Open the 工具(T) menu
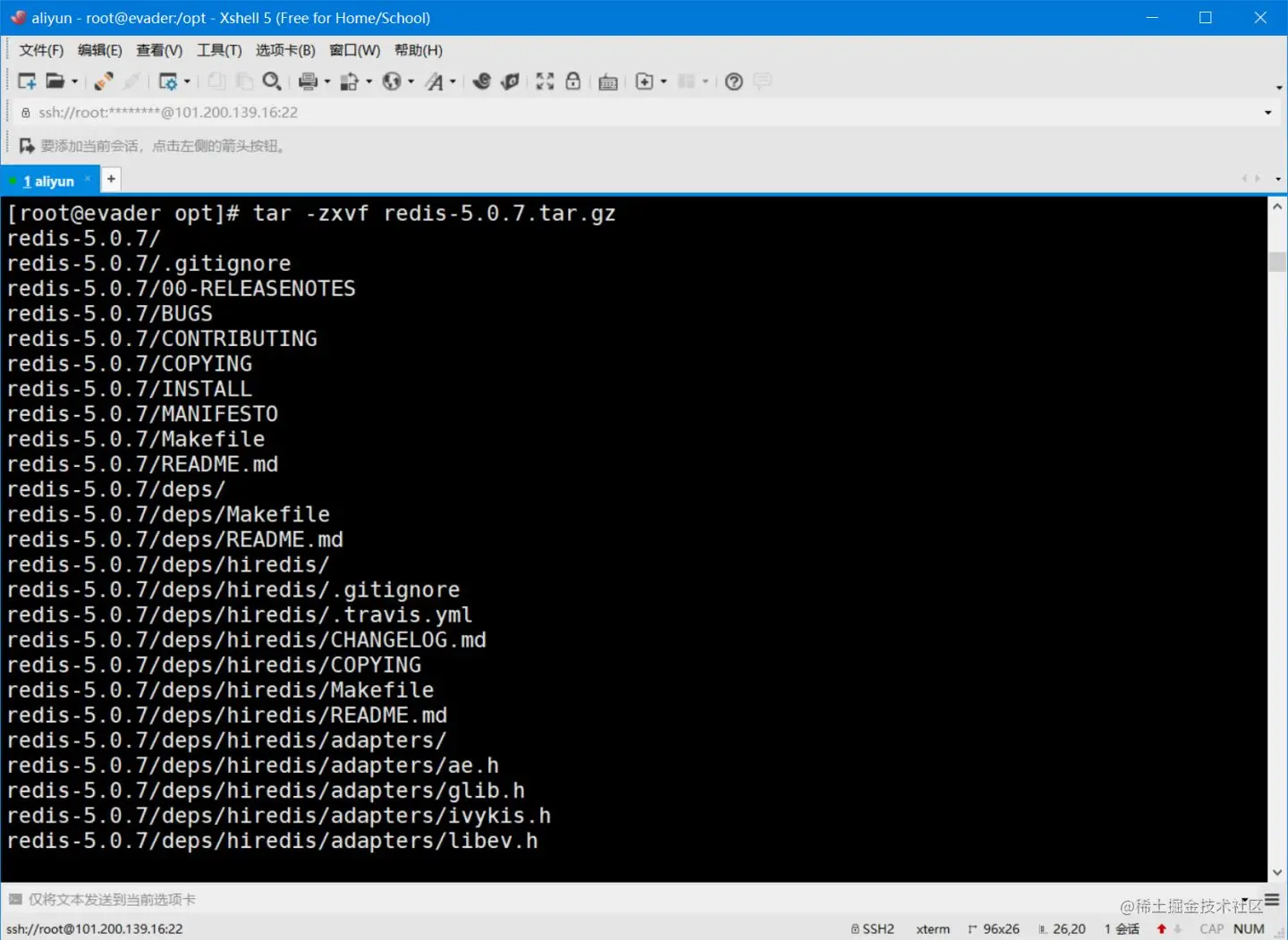Viewport: 1288px width, 940px height. 219,50
